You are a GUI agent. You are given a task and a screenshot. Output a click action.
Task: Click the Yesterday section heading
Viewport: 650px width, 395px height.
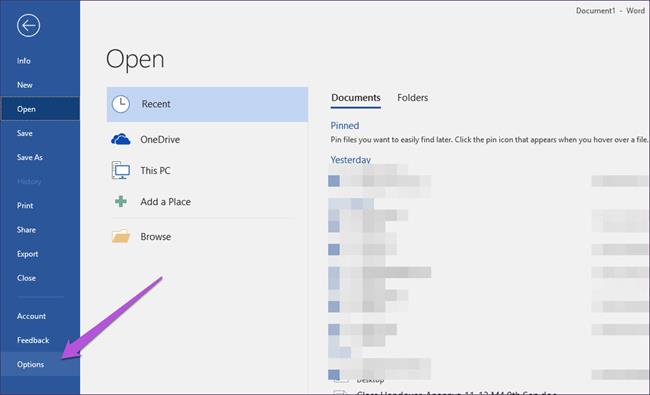point(350,160)
